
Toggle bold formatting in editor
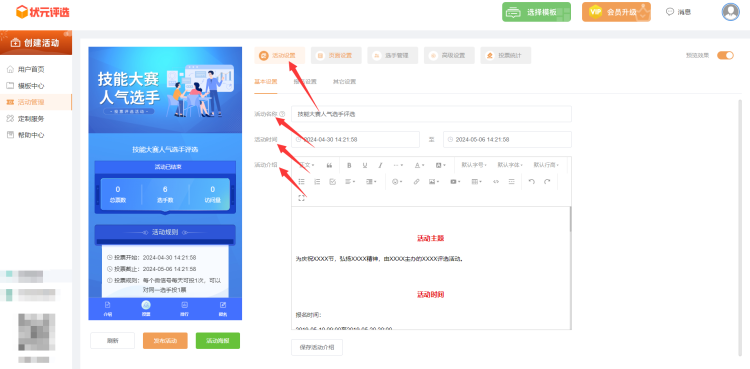[349, 165]
